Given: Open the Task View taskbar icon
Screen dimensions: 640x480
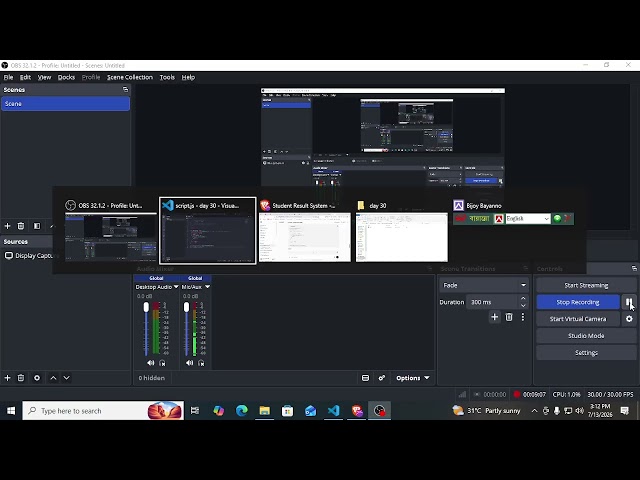Looking at the screenshot, I should [195, 411].
